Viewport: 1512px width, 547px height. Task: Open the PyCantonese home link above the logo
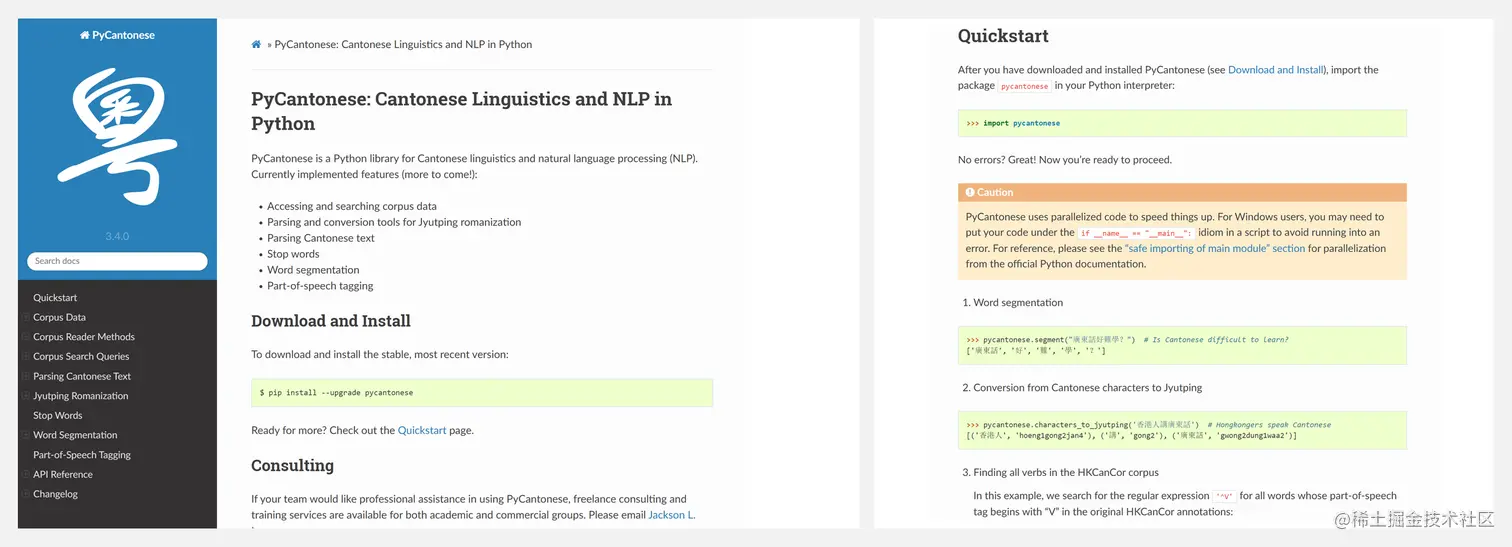coord(117,35)
